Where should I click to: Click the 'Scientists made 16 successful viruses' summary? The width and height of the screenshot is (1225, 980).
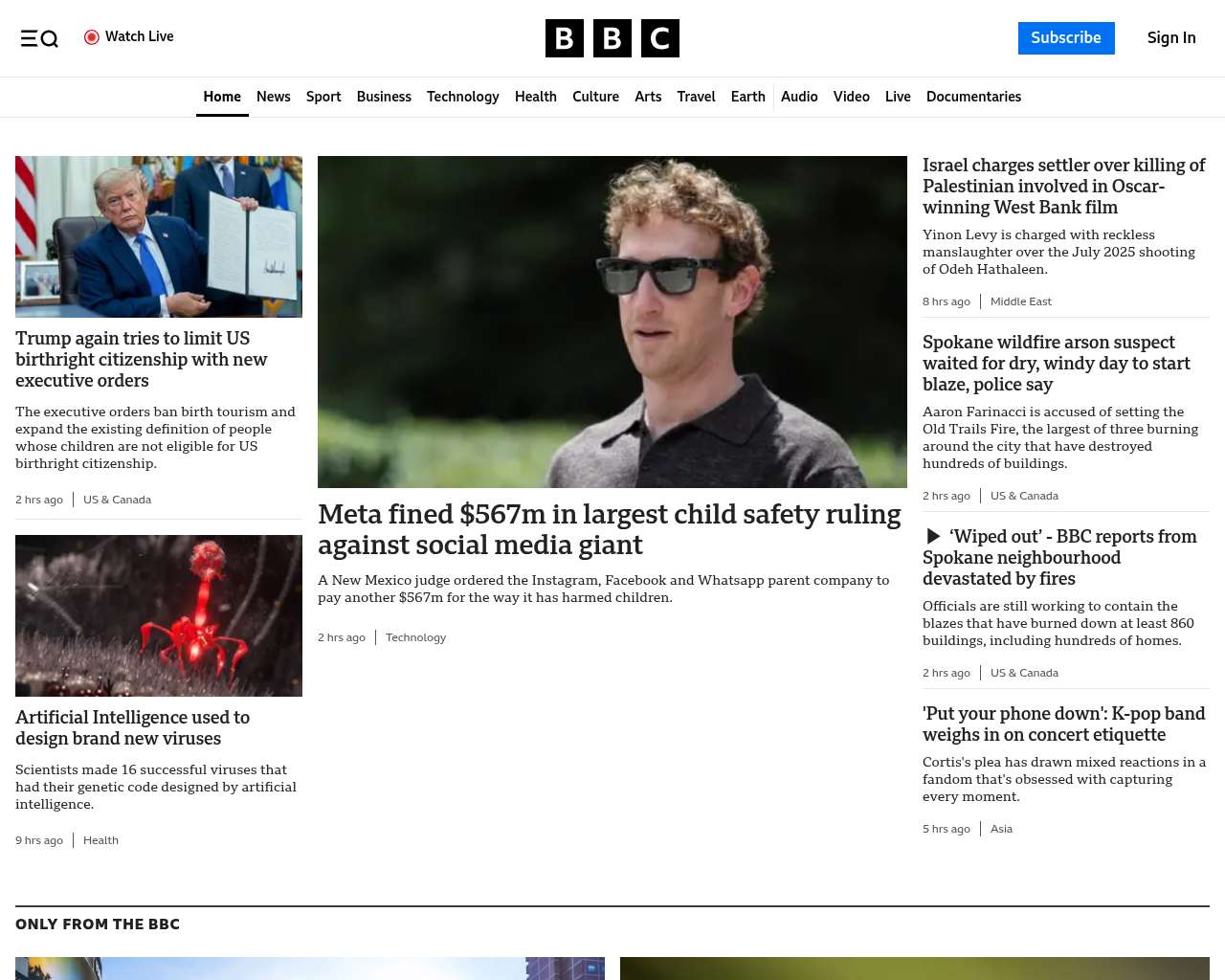pyautogui.click(x=156, y=787)
